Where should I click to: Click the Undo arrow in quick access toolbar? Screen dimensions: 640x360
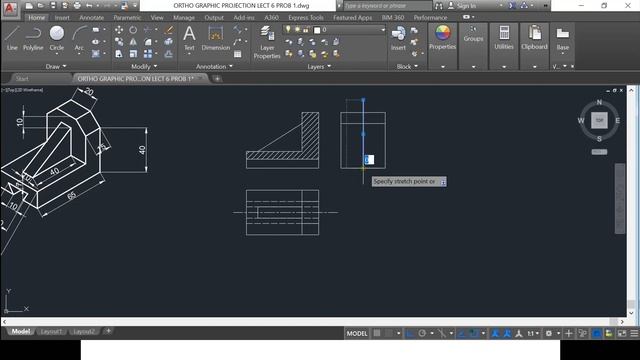coord(89,6)
